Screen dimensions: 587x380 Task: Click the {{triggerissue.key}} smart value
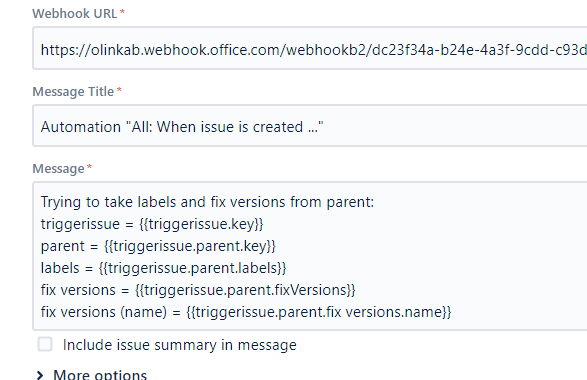[x=201, y=224]
